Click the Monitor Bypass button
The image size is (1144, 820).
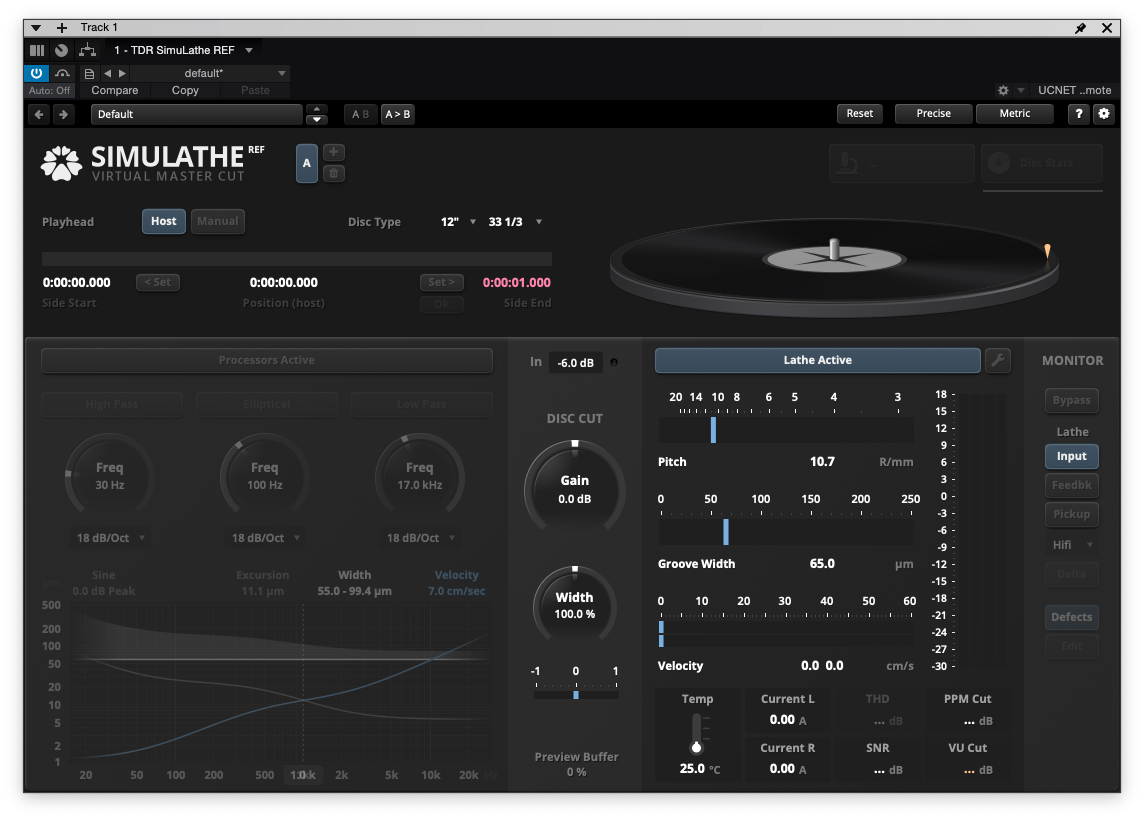[1071, 400]
